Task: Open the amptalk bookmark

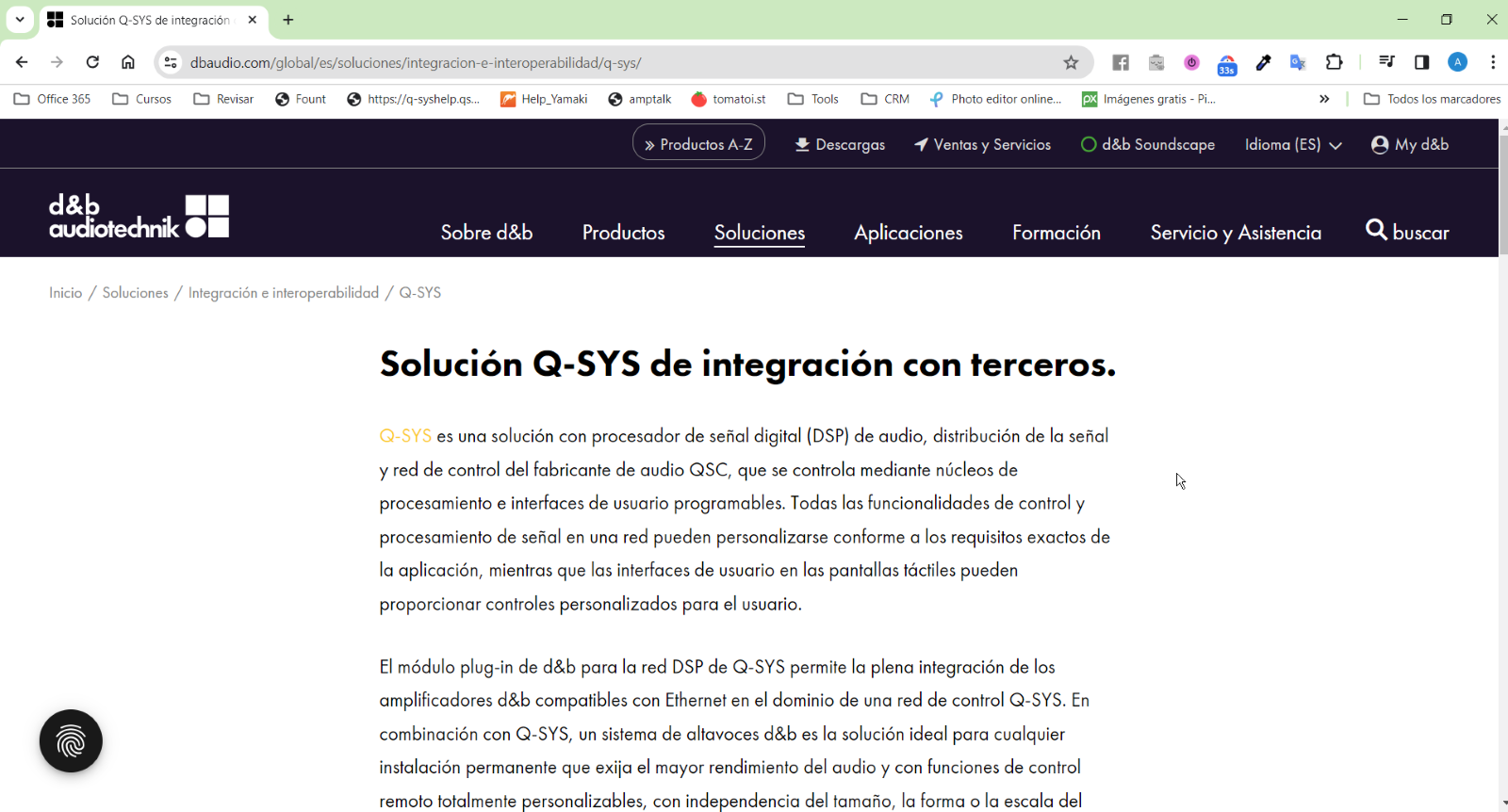Action: coord(640,99)
